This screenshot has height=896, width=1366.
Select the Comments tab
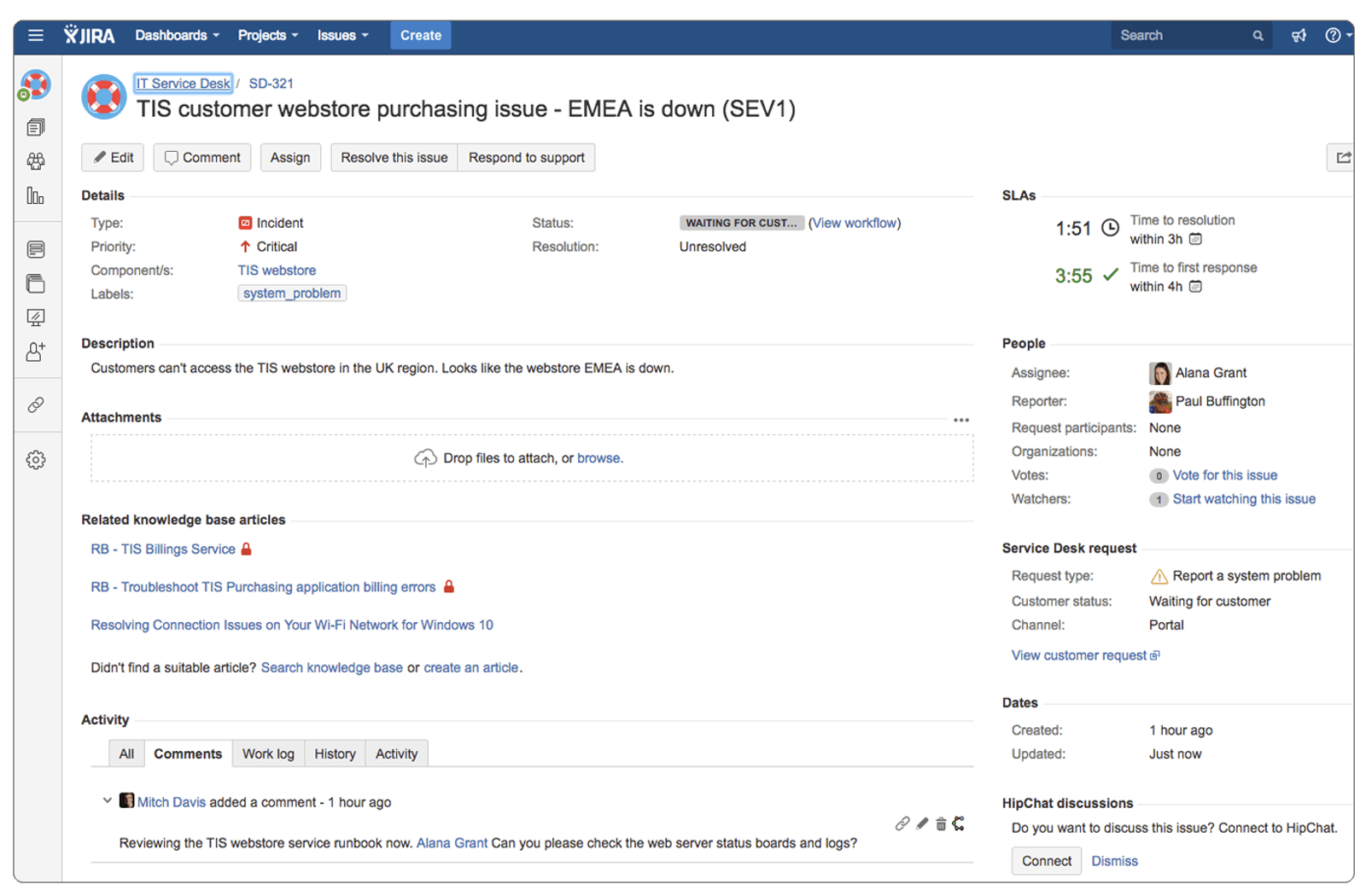[188, 753]
